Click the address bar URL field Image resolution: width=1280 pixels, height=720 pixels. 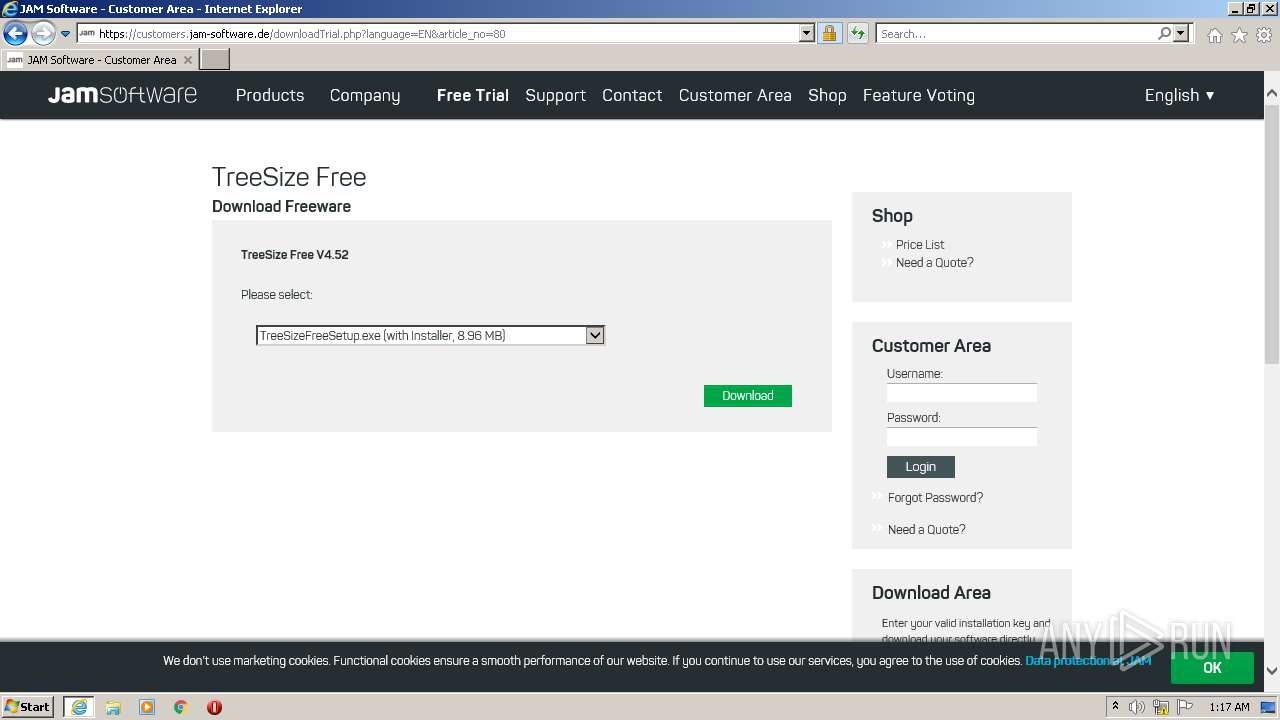pos(438,33)
